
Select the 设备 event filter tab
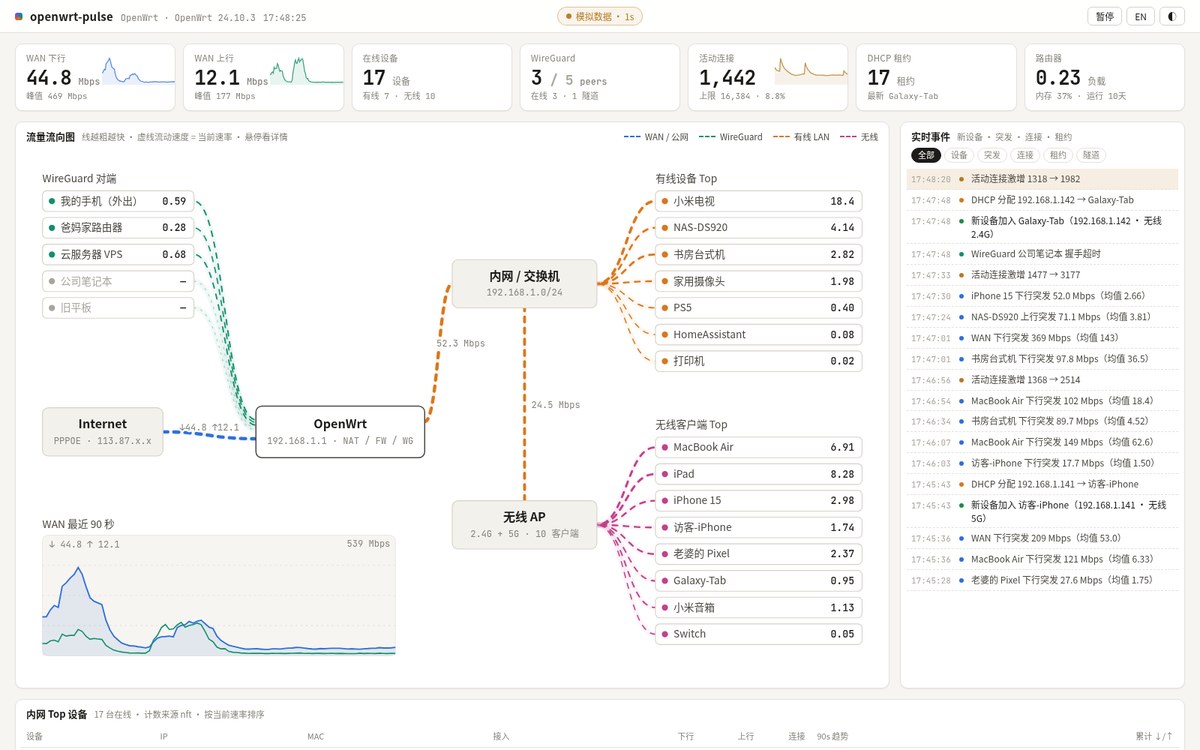[960, 155]
